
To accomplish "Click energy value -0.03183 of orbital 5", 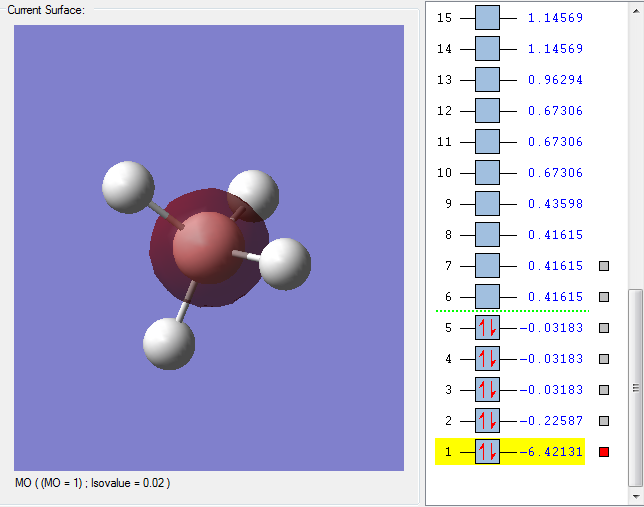I will click(551, 328).
